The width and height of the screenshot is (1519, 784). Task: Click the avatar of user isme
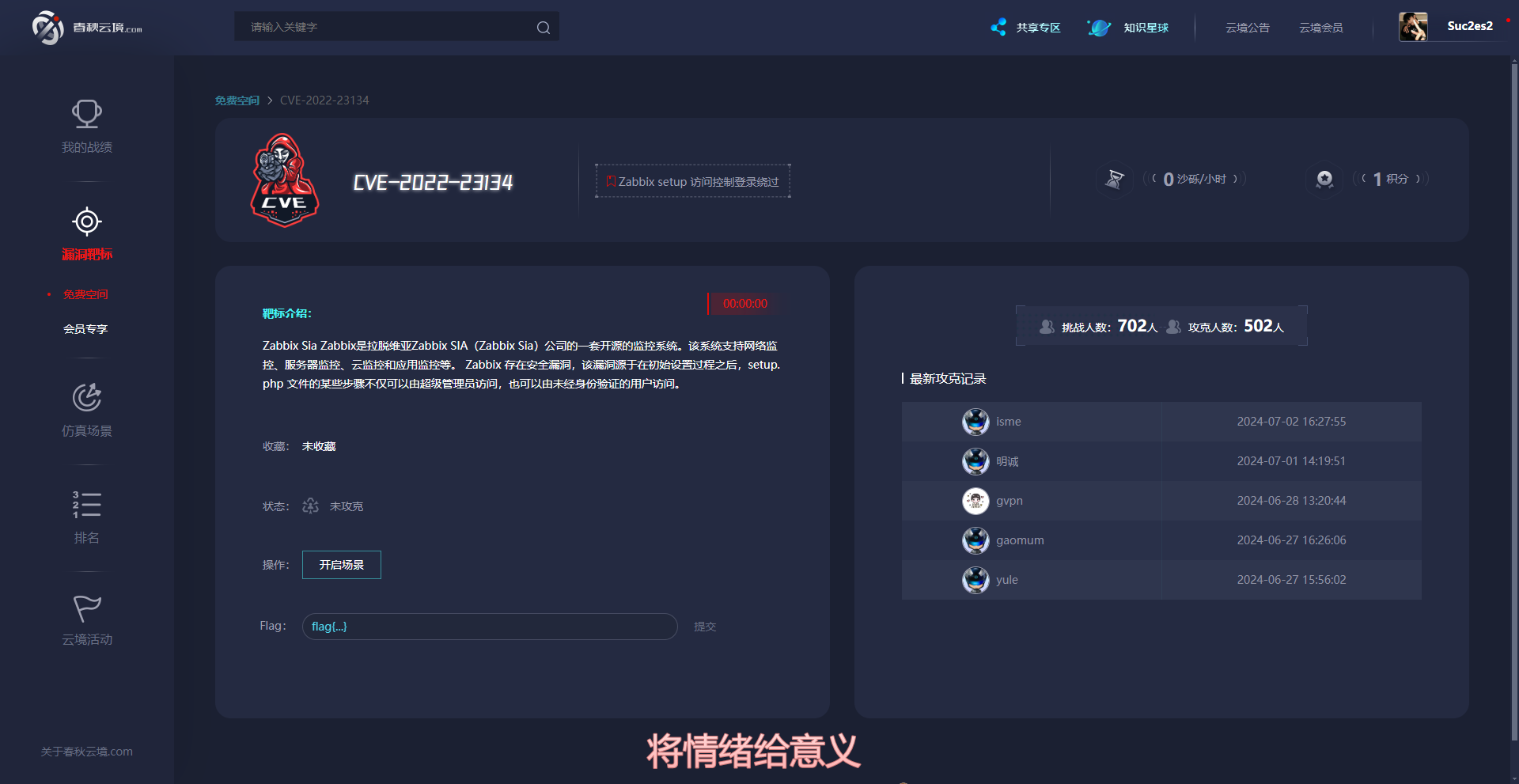[x=975, y=422]
